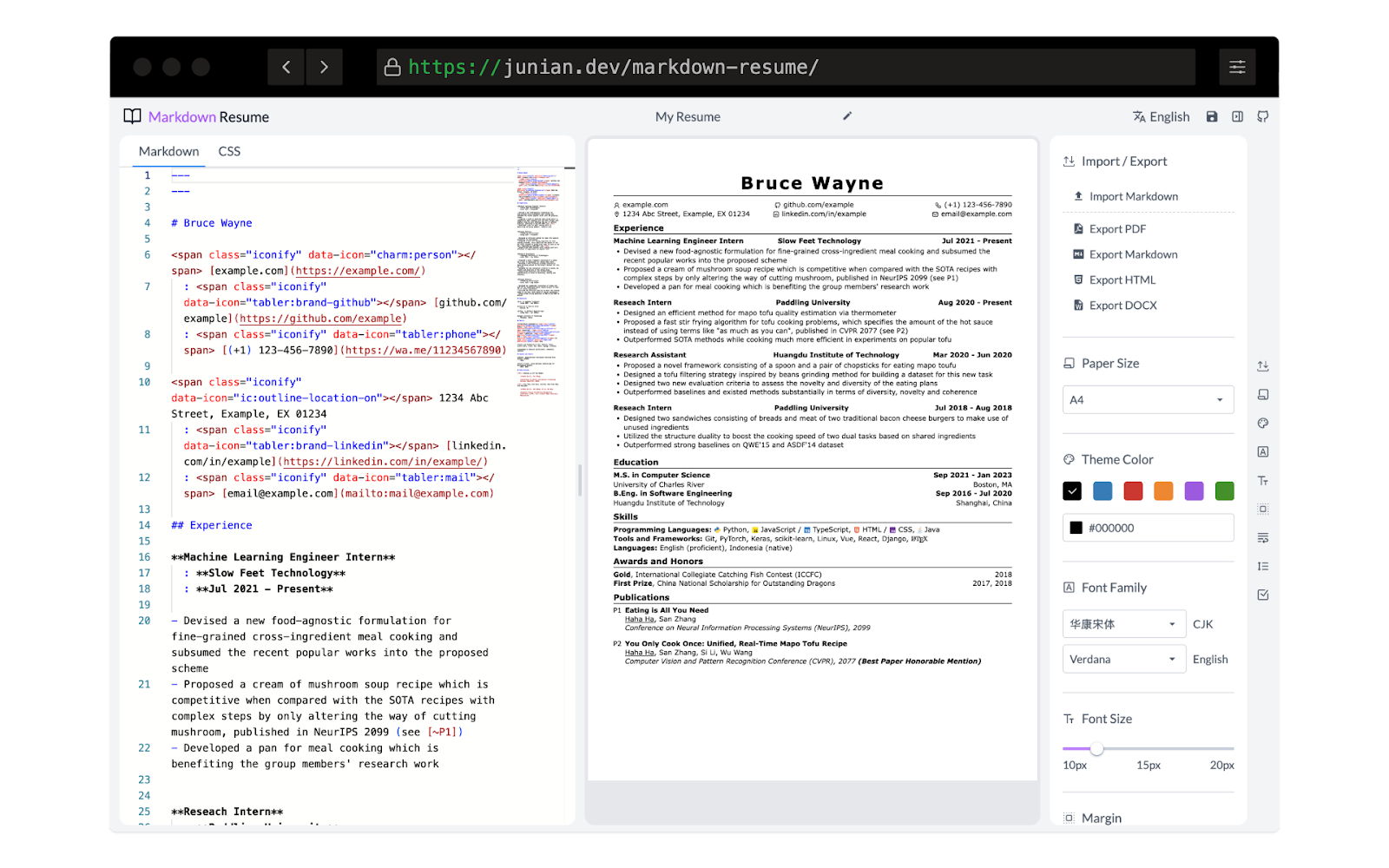
Task: Click the Export DOCX label
Action: click(x=1122, y=306)
